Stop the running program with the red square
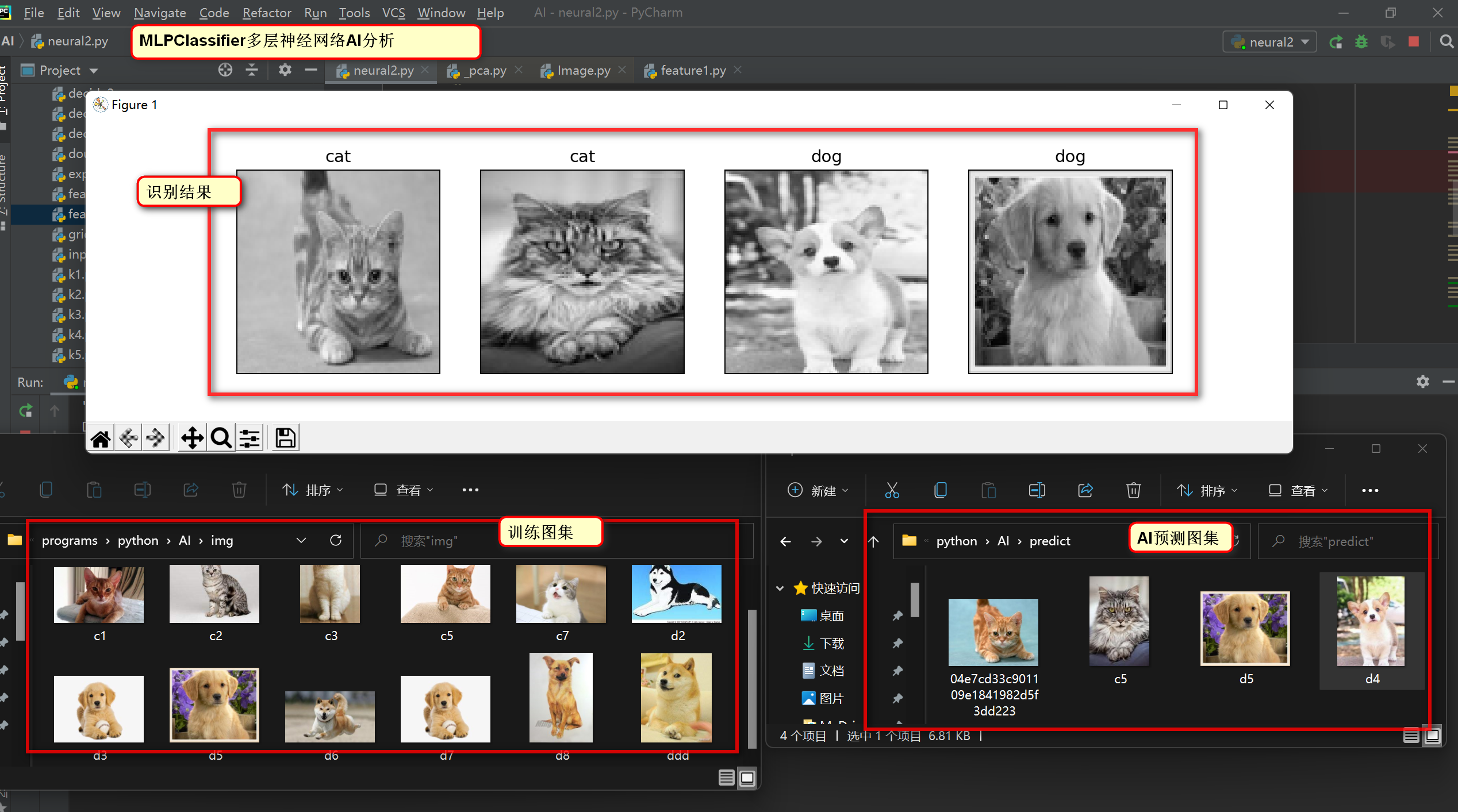This screenshot has width=1458, height=812. 1414,42
